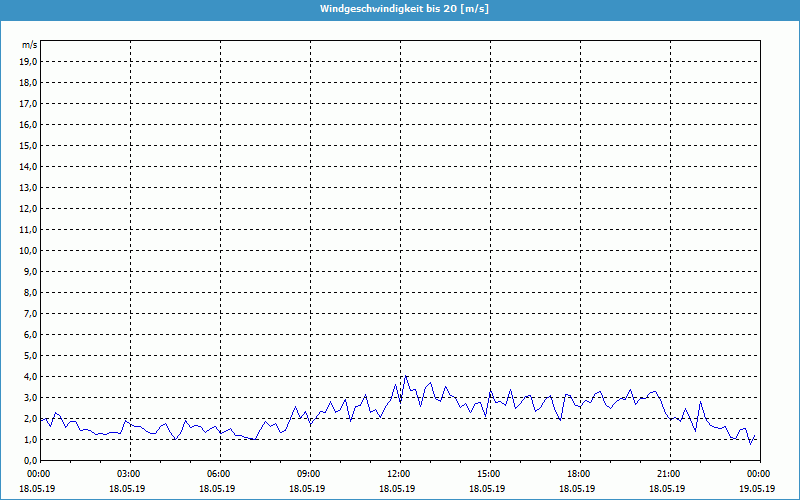Click the 12:00 x-axis time label
Screen dimensions: 800x500
pos(399,474)
